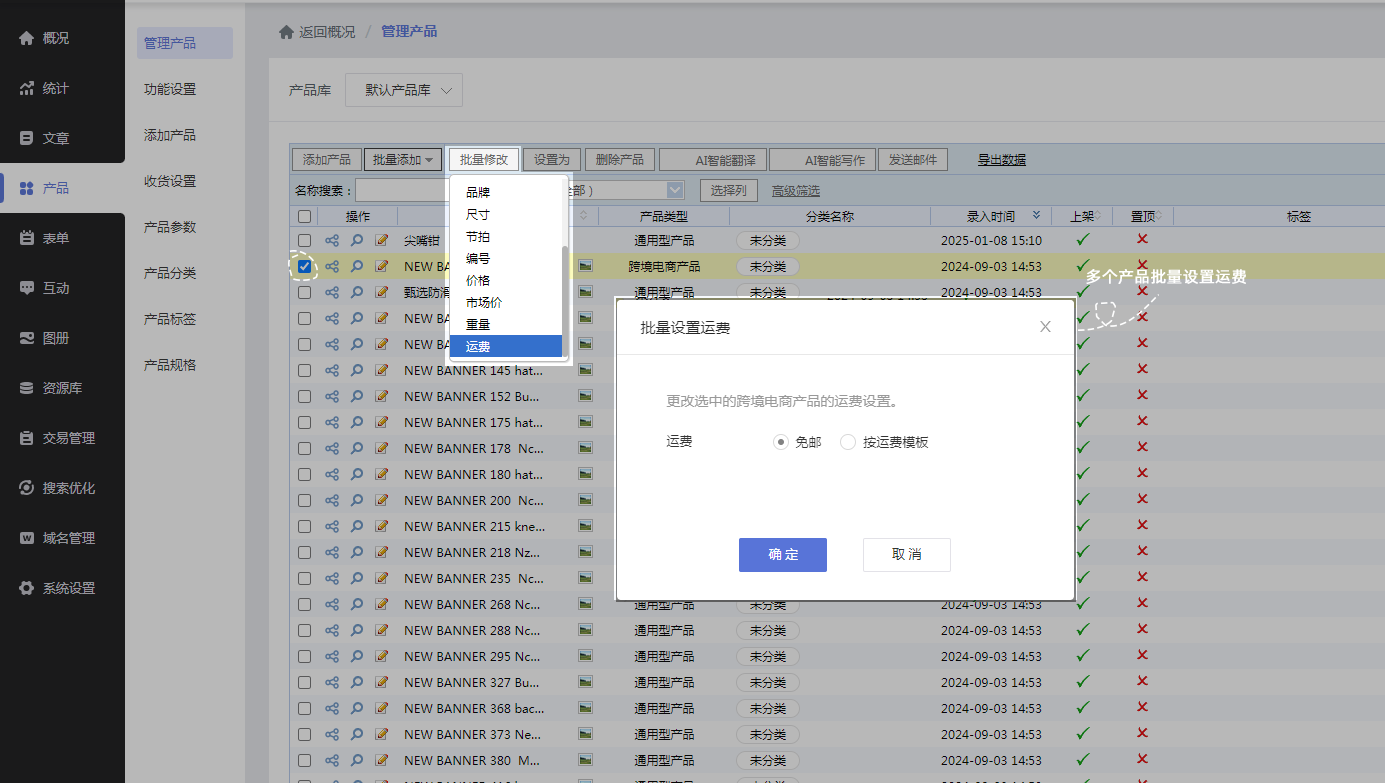
Task: Open the 默认产品库 dropdown
Action: [x=404, y=90]
